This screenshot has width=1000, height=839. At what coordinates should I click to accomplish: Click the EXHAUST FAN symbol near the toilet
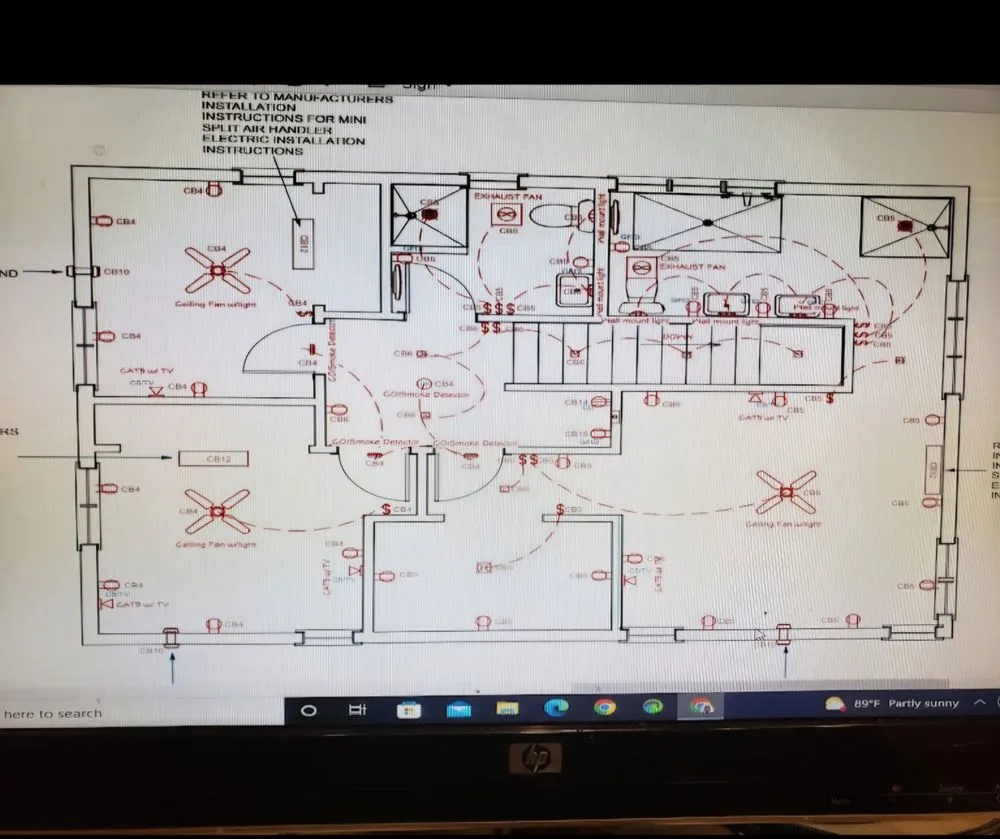tap(507, 214)
